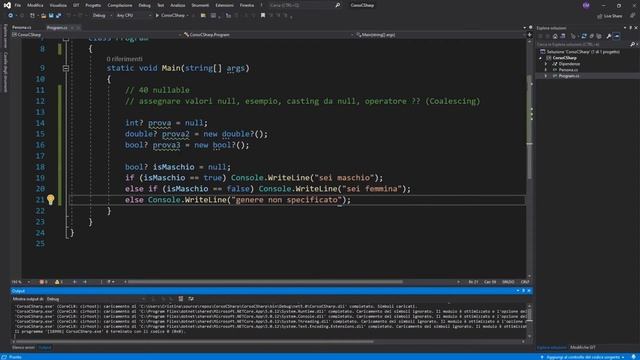
Task: Click the properties wrench icon
Action: click(x=609, y=36)
